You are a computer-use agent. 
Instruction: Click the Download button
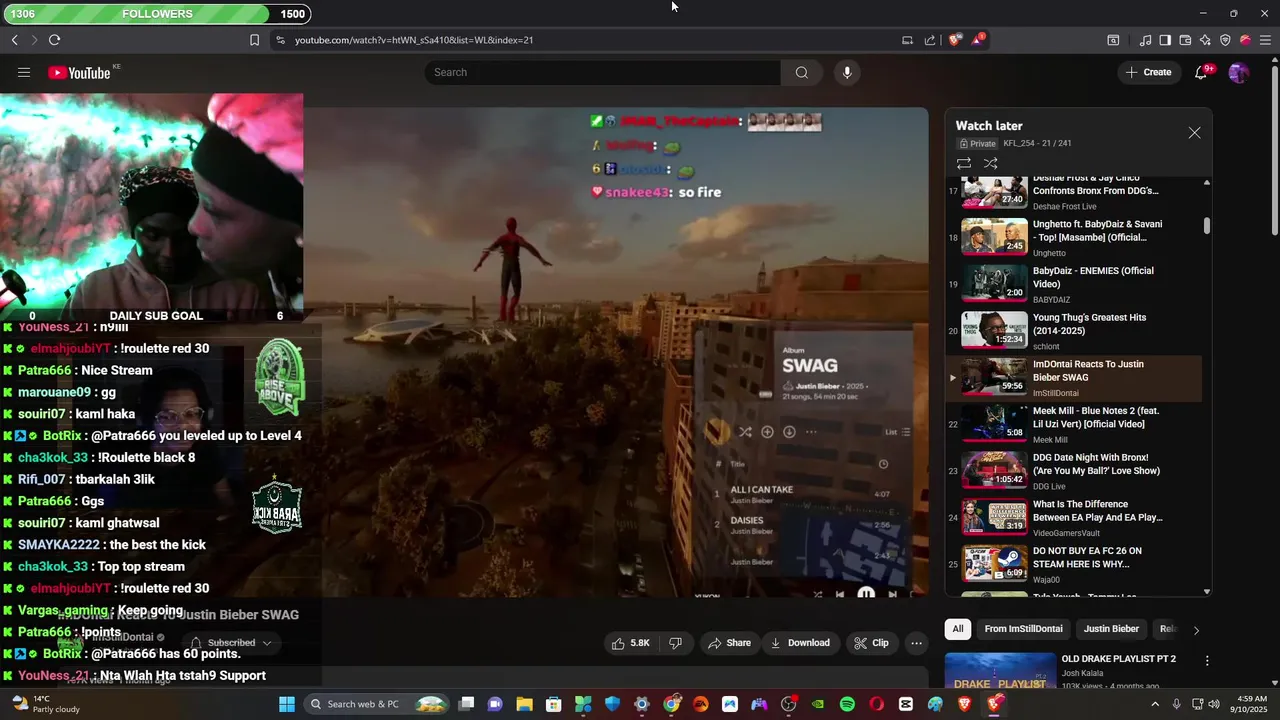tap(799, 643)
